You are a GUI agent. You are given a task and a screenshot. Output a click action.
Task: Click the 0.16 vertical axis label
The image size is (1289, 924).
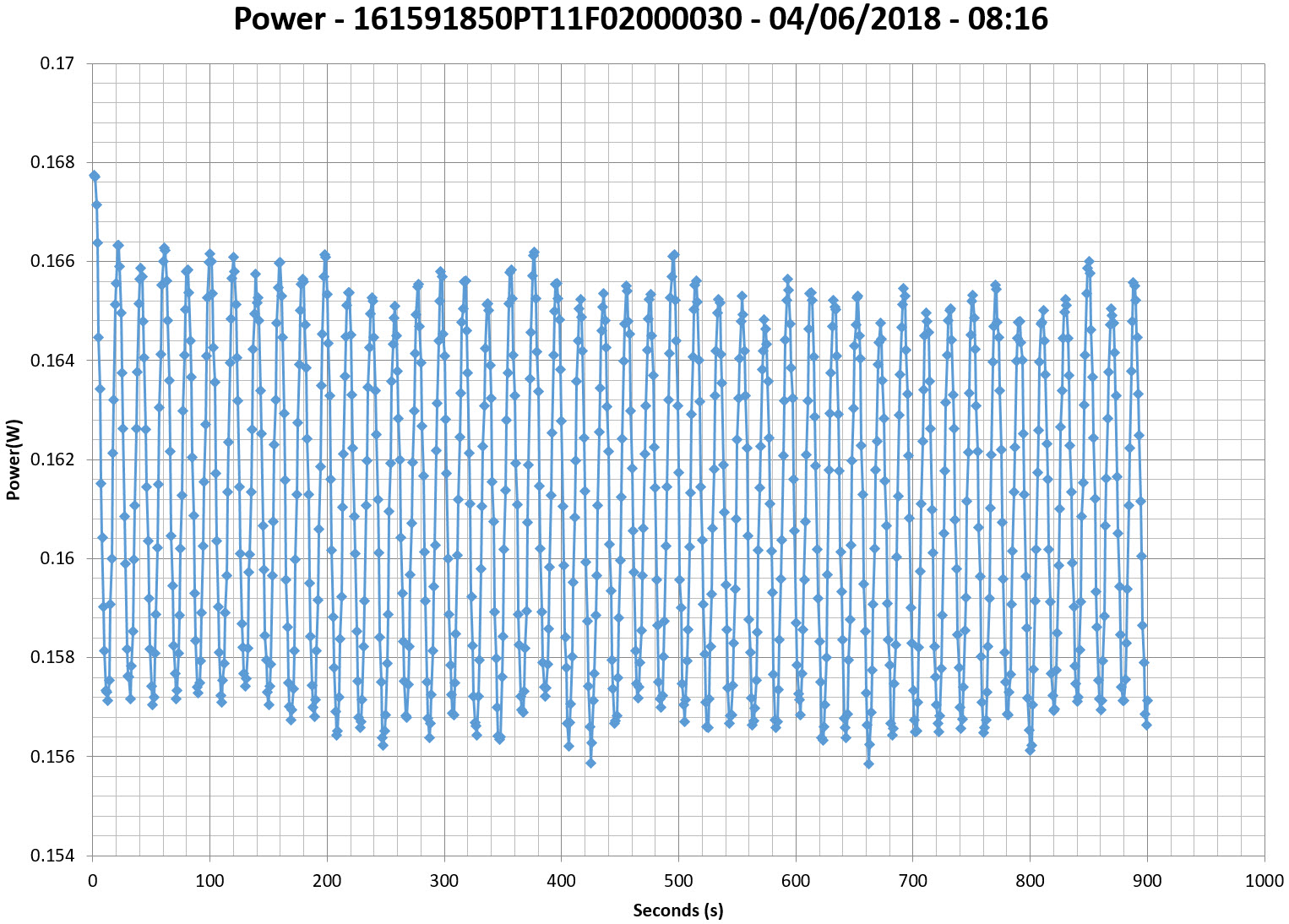coord(57,558)
